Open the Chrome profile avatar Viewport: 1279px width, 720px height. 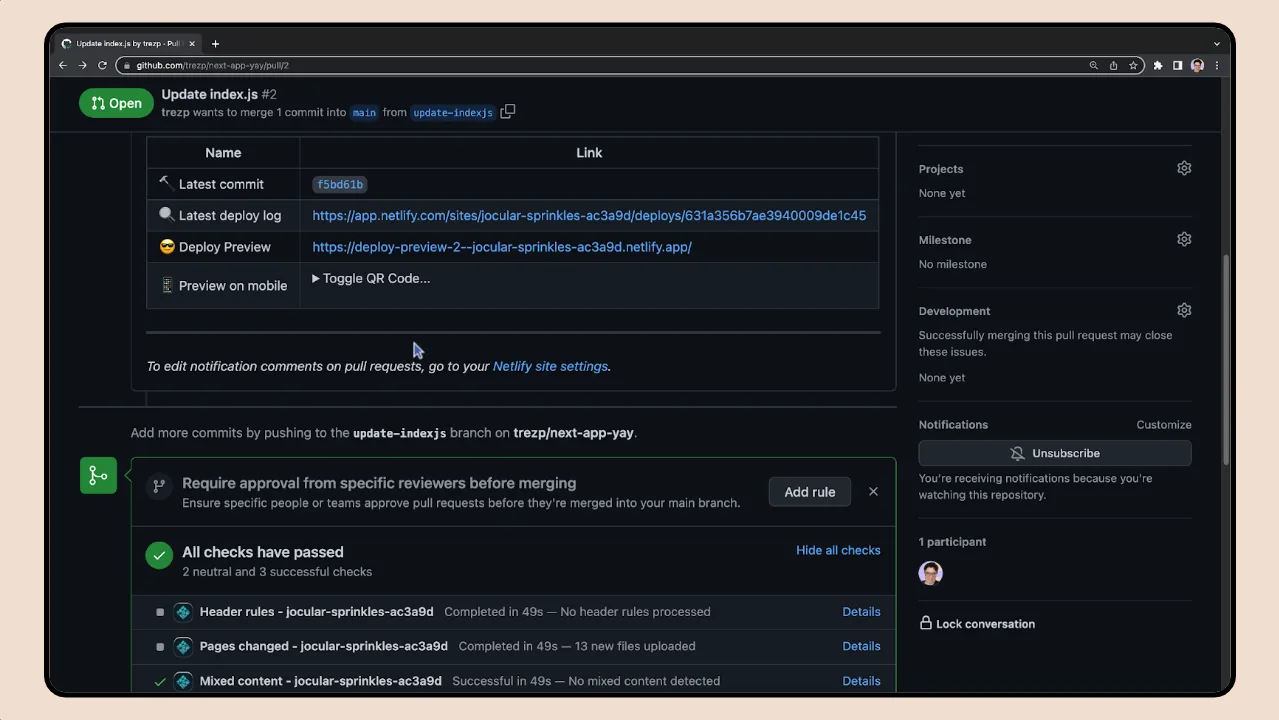point(1197,65)
